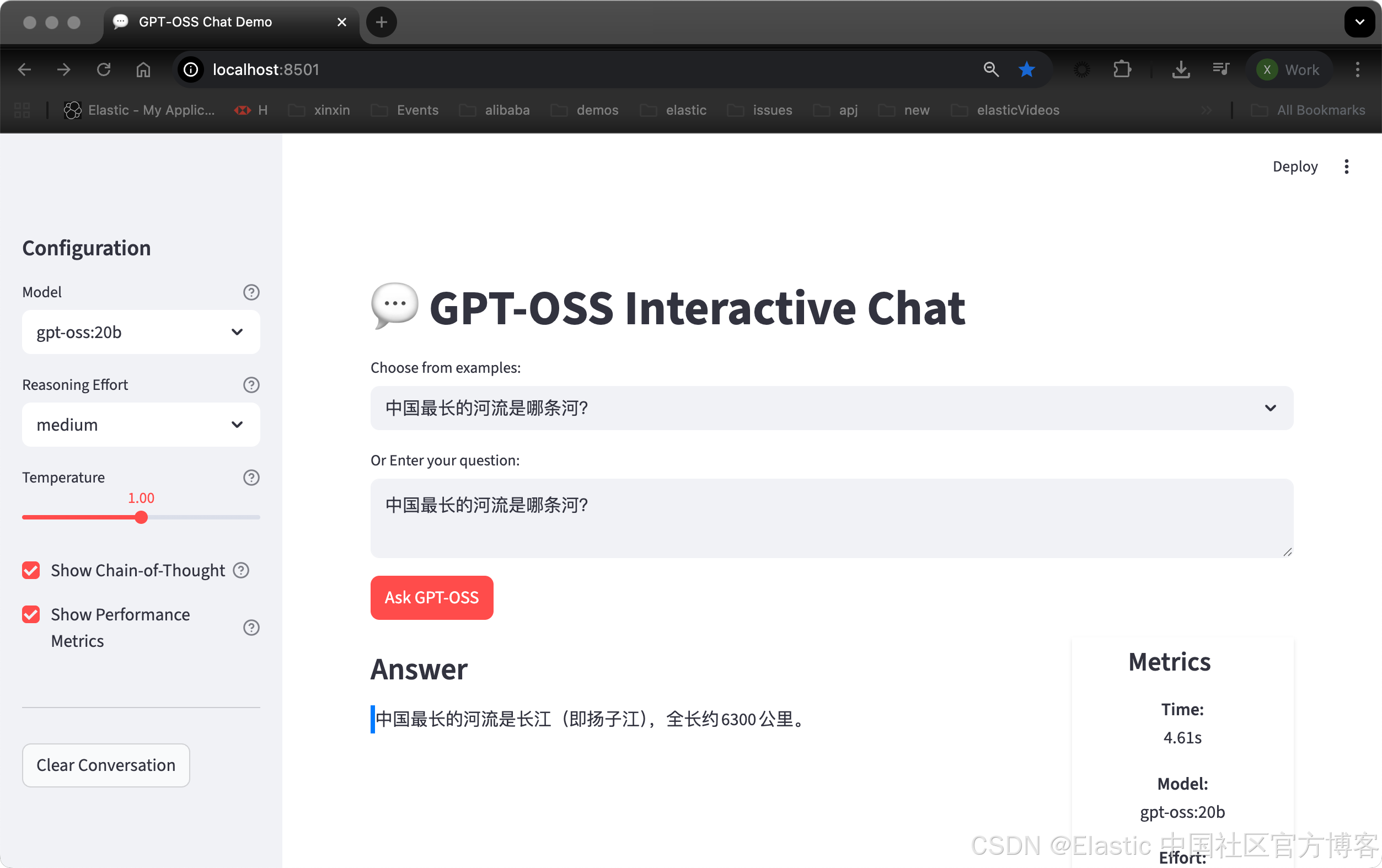Uncheck Show Chain-of-Thought checkbox
Image resolution: width=1382 pixels, height=868 pixels.
31,570
